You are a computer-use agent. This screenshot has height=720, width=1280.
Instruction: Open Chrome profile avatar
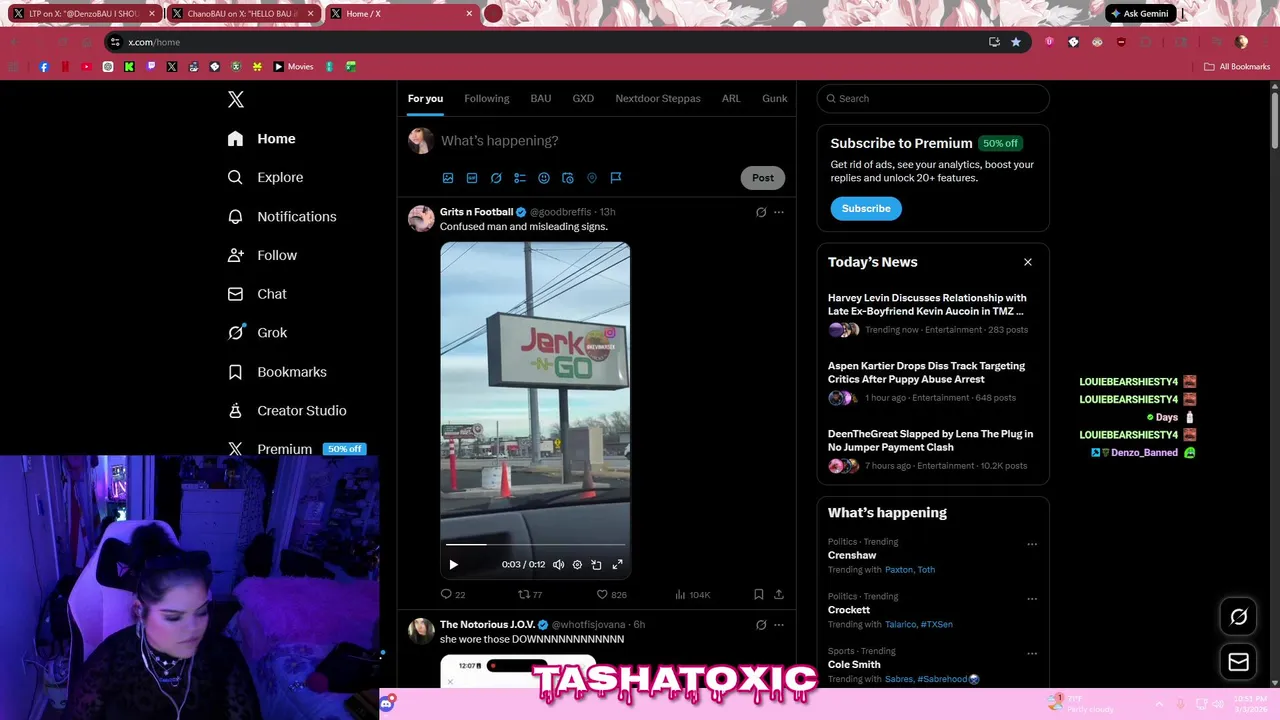1241,42
